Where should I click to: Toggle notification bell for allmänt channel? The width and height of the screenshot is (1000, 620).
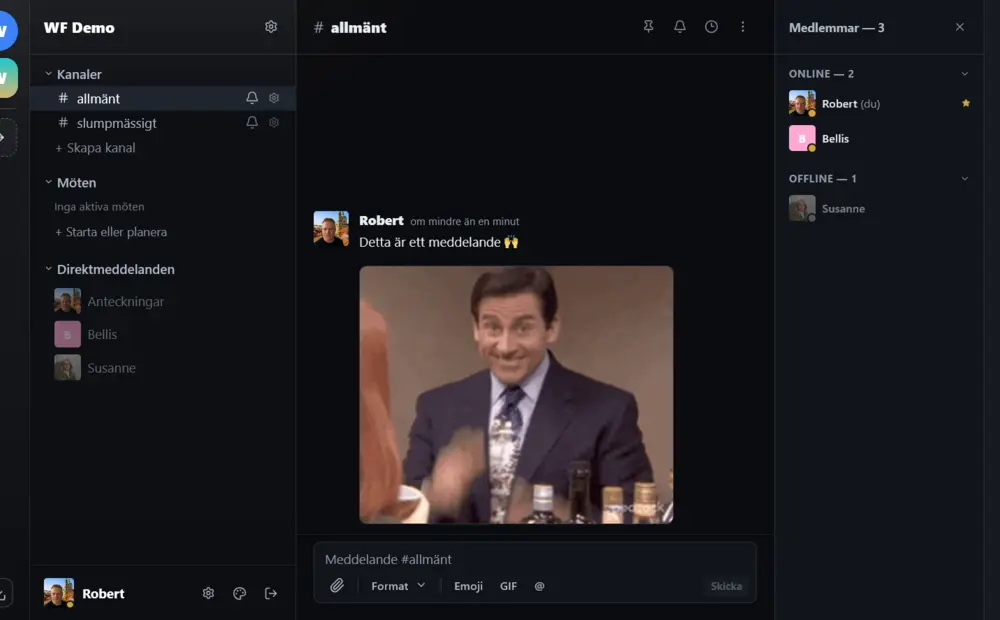pos(252,98)
